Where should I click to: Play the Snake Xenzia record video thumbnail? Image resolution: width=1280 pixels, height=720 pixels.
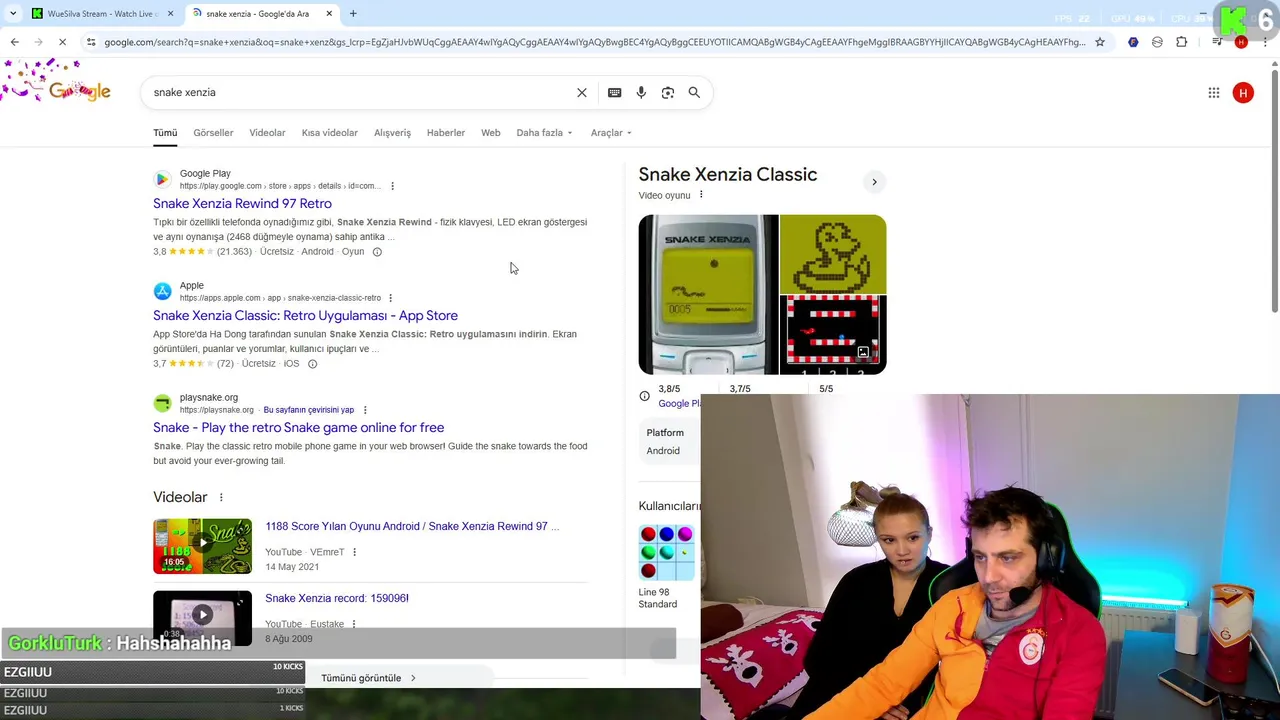pos(202,617)
